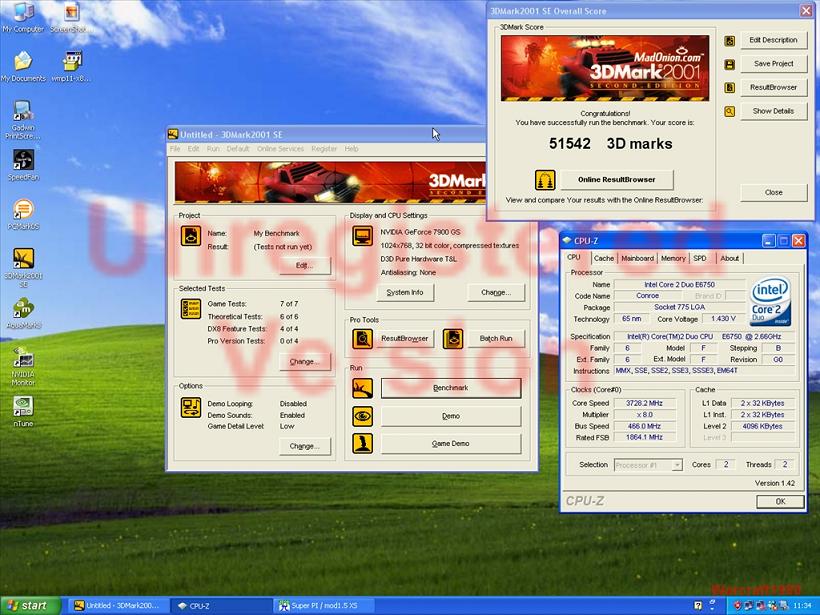Open the Windows Start menu
Viewport: 820px width, 615px height.
coord(30,606)
